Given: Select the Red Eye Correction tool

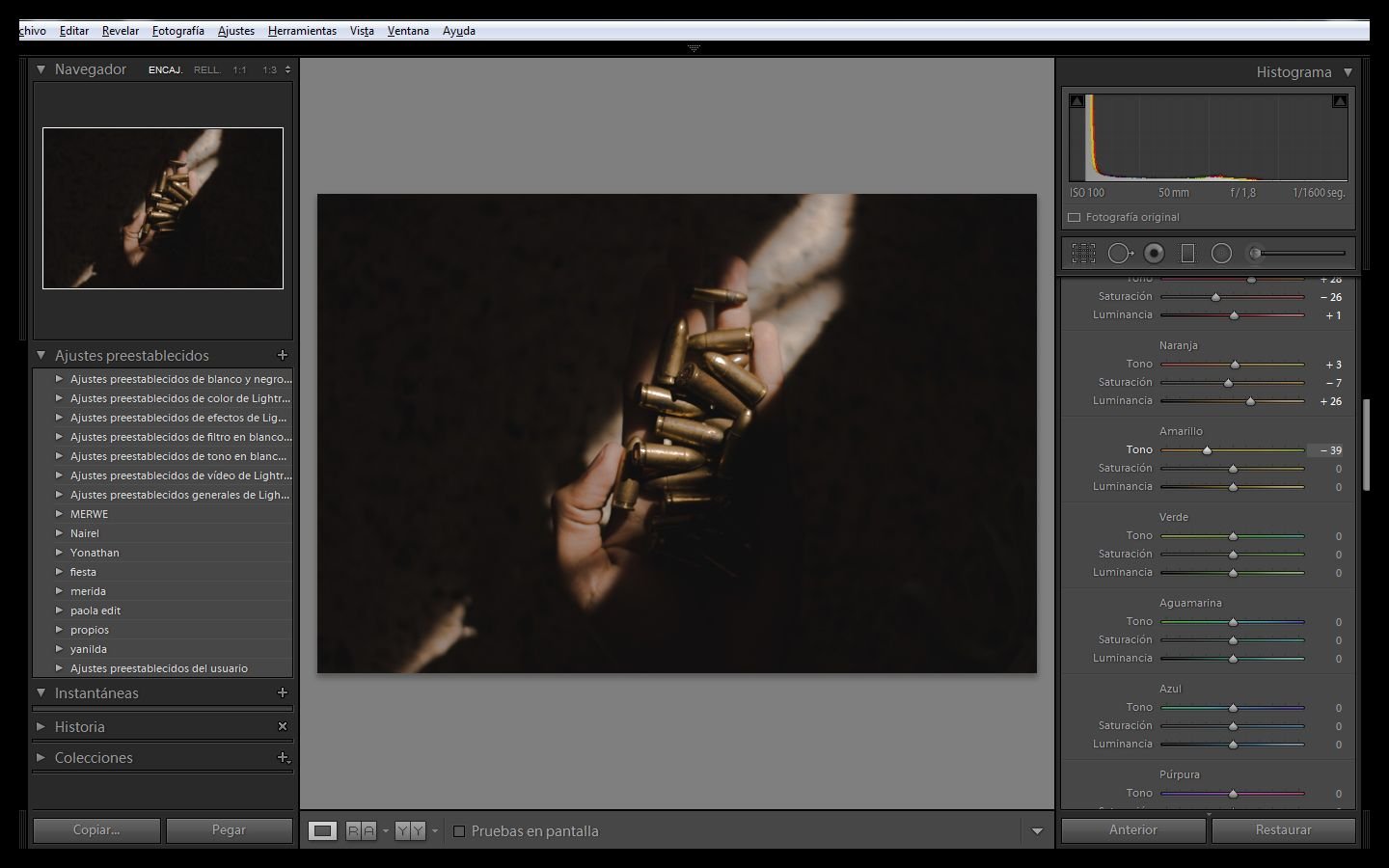Looking at the screenshot, I should (x=1154, y=253).
